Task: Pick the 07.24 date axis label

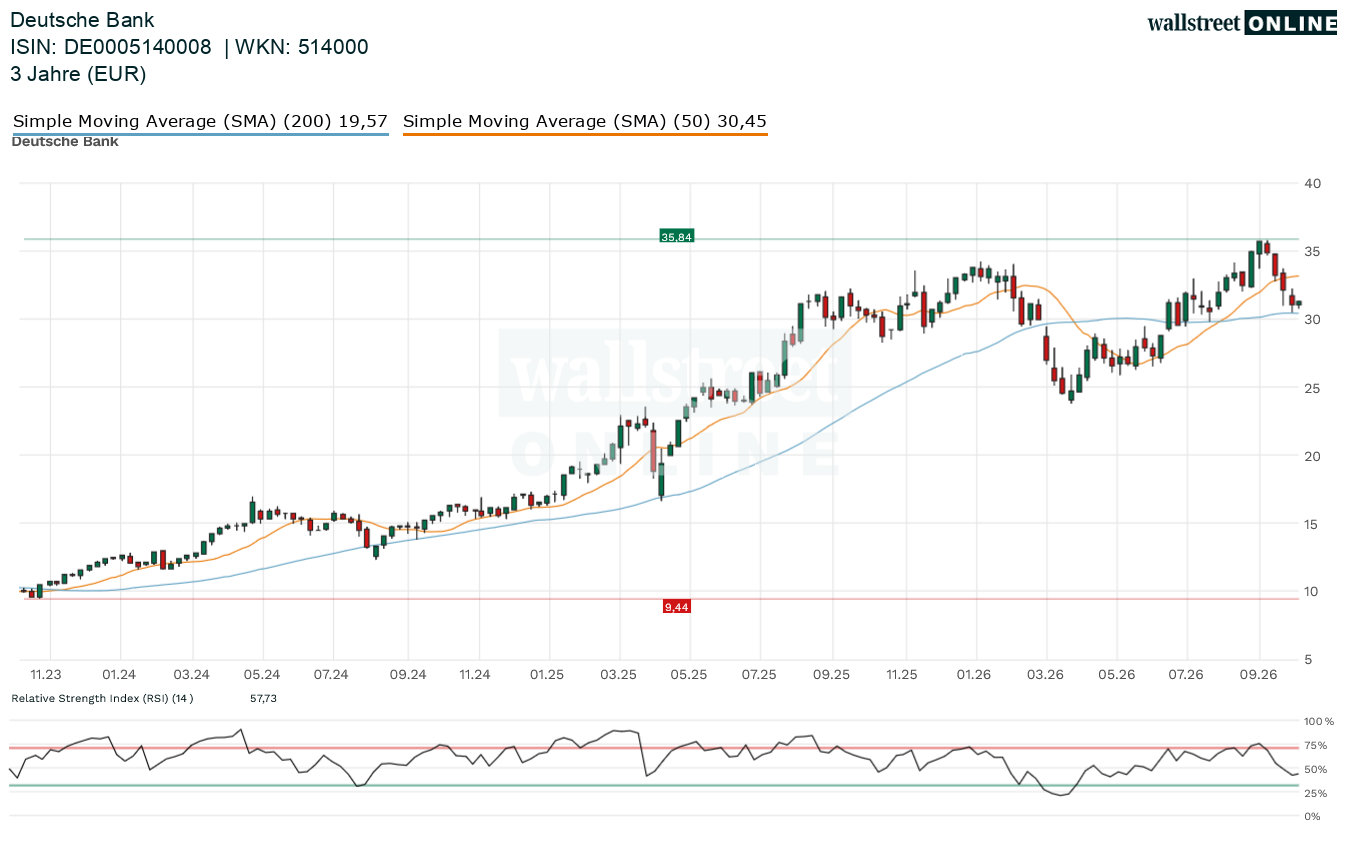Action: 330,675
